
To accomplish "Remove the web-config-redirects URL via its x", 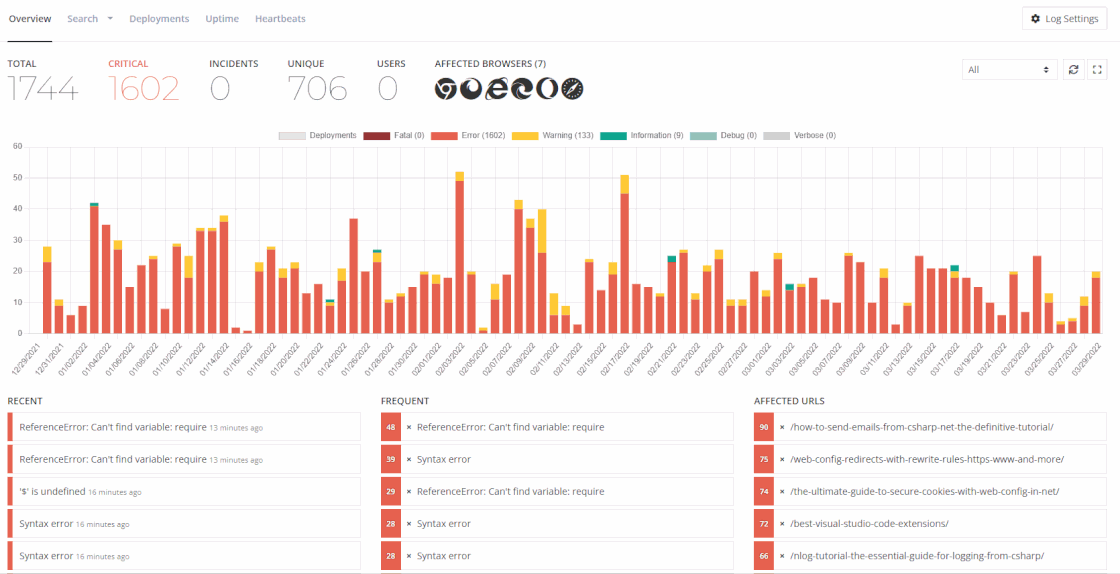I will tap(782, 459).
